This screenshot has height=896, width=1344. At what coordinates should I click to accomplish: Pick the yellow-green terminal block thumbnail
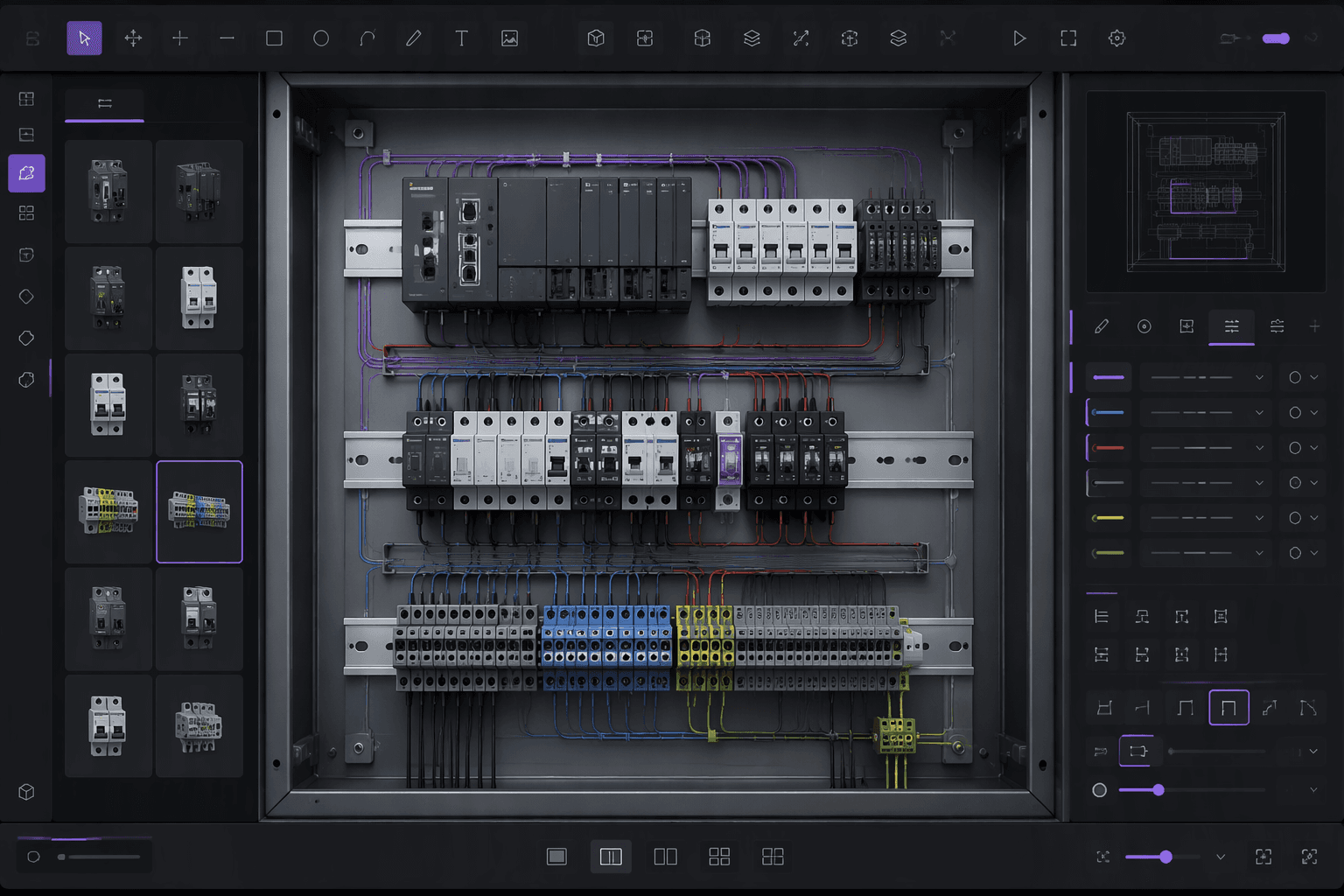coord(108,512)
